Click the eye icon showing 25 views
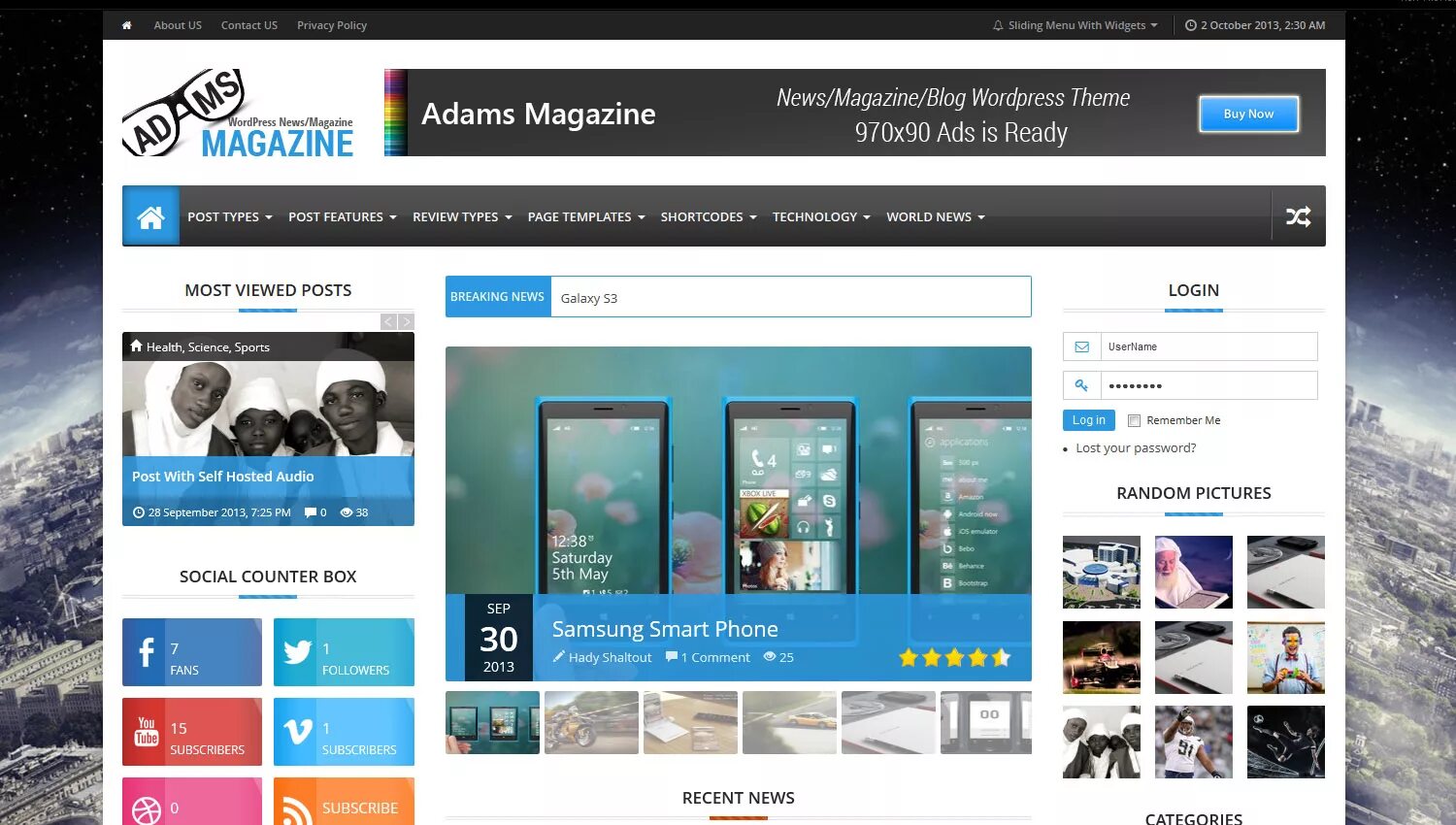This screenshot has width=1456, height=825. [x=770, y=657]
